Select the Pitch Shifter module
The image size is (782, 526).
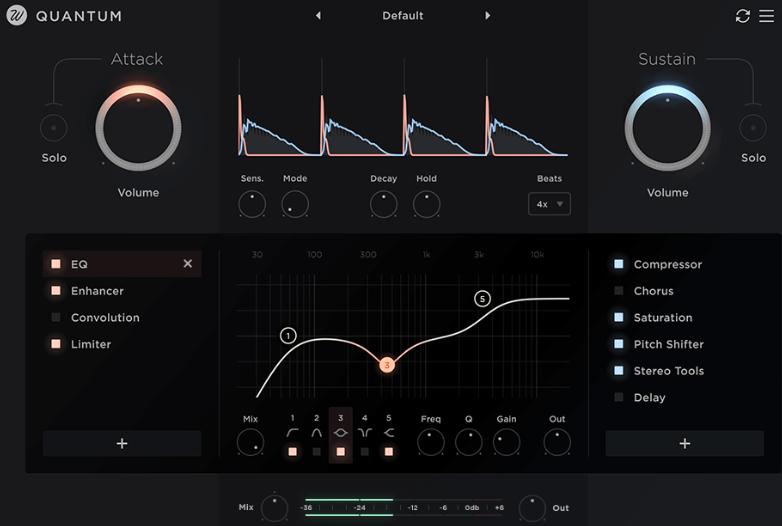pos(668,344)
